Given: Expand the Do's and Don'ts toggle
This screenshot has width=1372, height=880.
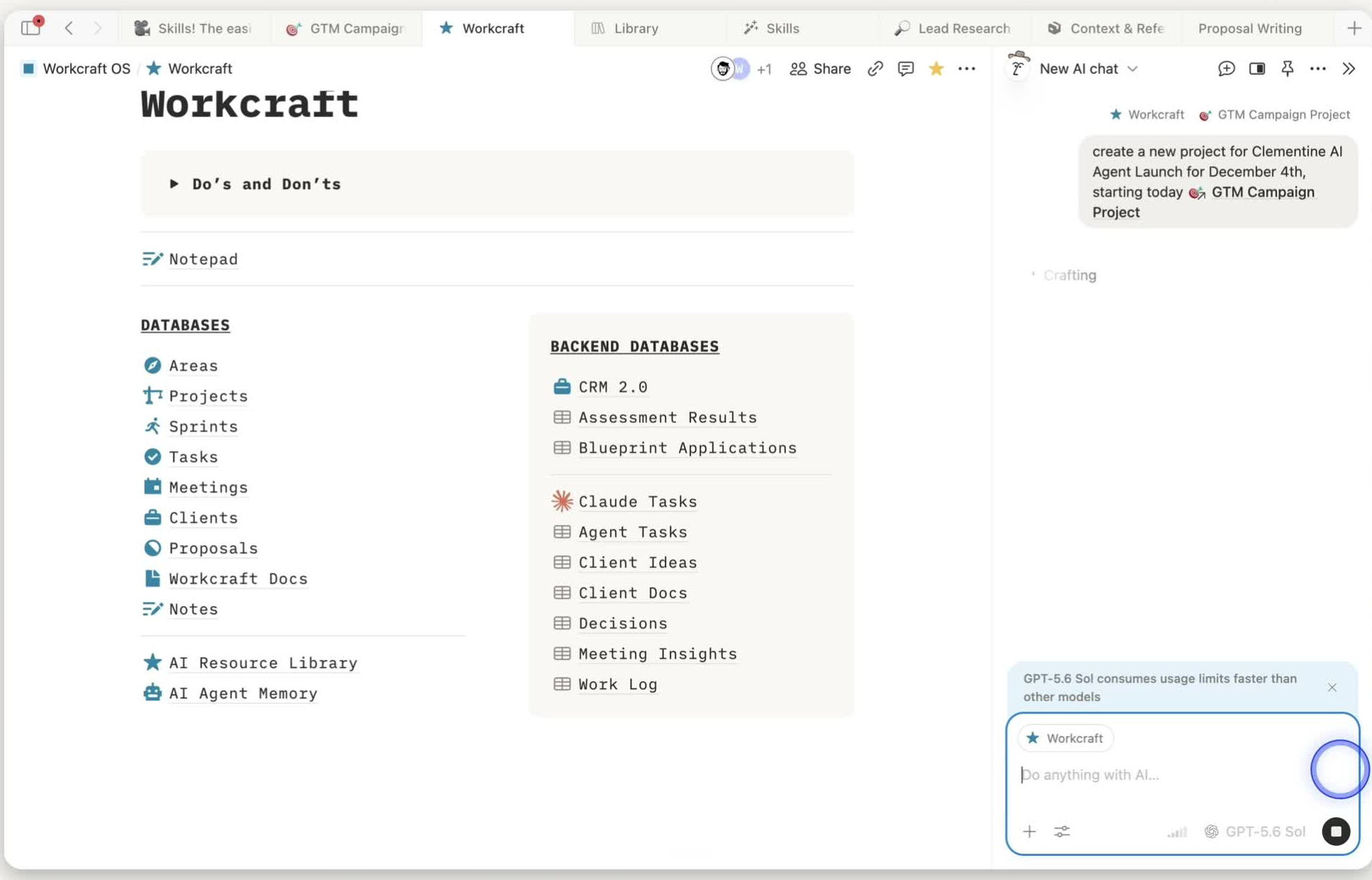Looking at the screenshot, I should coord(174,184).
